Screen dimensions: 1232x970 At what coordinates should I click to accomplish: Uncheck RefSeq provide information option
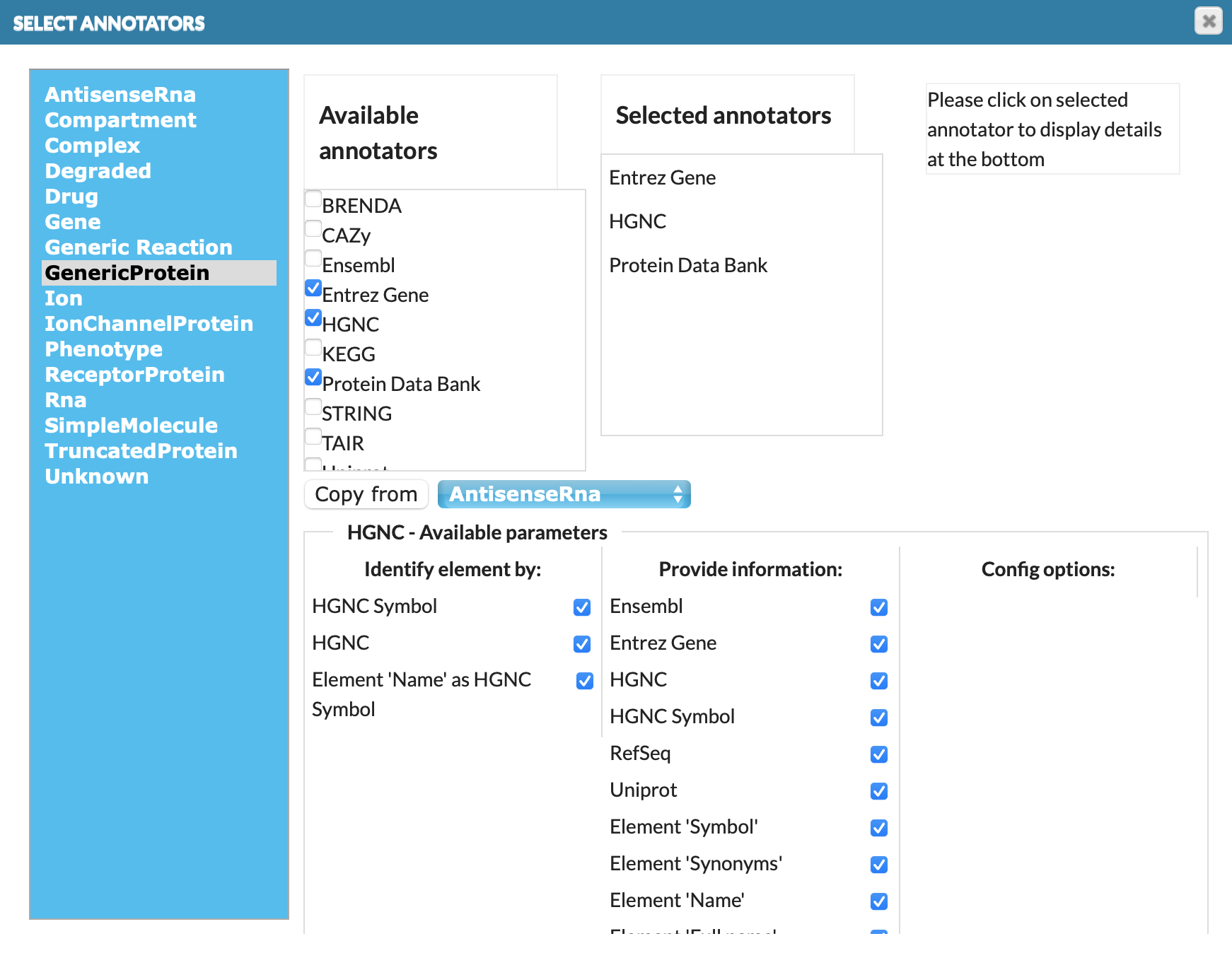[x=878, y=755]
